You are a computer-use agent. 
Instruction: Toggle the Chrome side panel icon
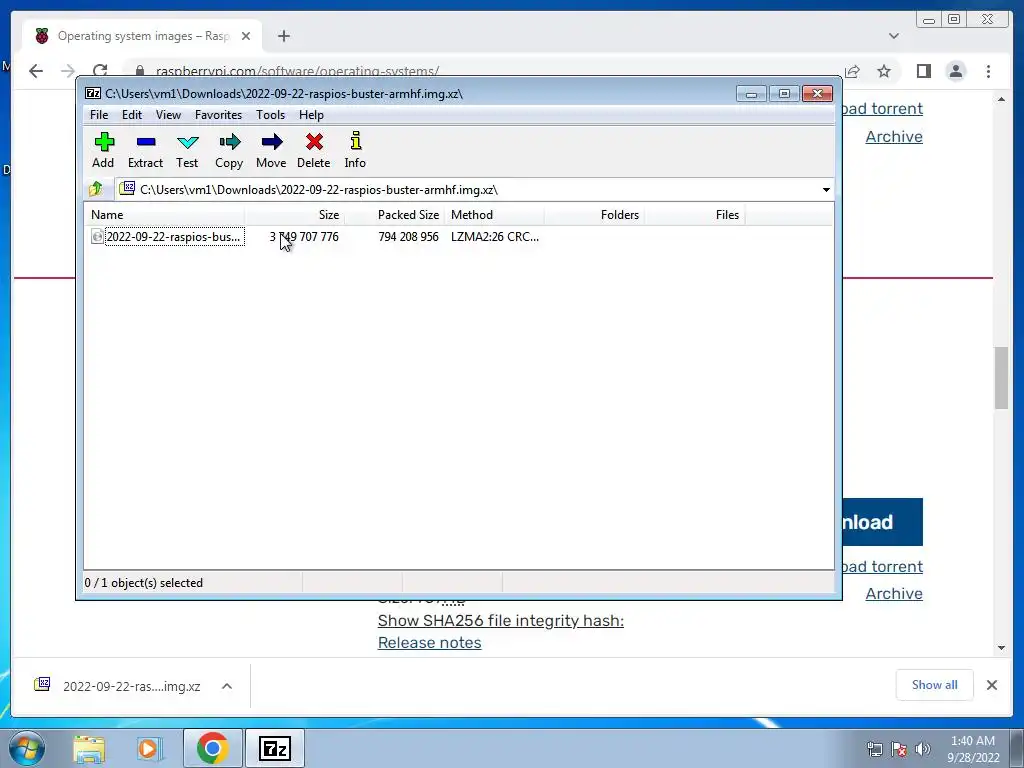[923, 71]
